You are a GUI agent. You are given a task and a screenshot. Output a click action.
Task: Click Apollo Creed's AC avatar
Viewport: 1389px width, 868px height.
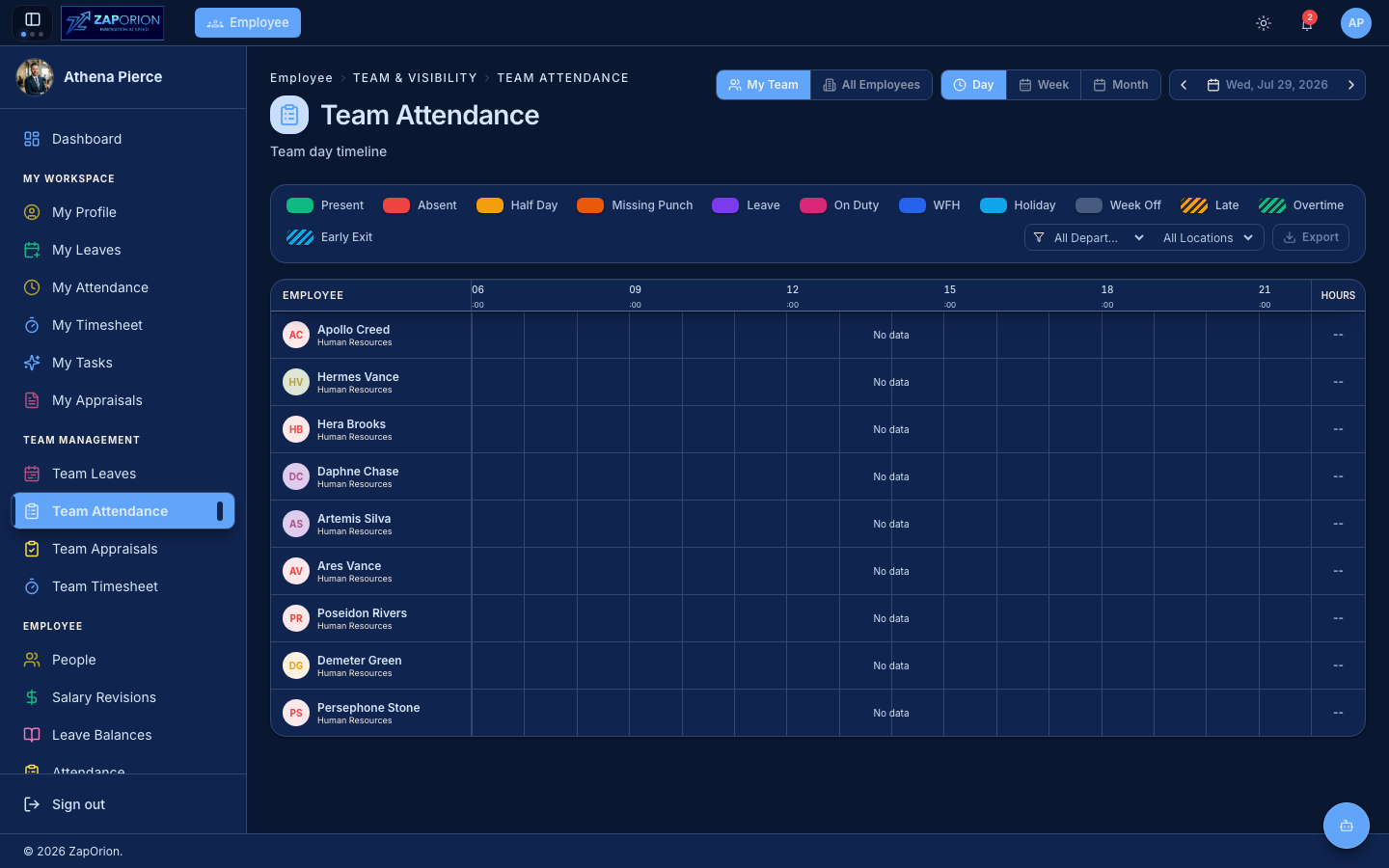[x=296, y=335]
